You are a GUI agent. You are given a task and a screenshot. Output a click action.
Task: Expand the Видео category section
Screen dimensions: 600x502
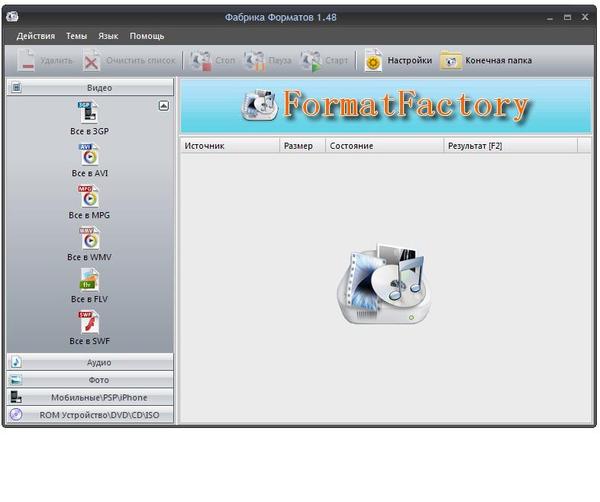(x=90, y=88)
